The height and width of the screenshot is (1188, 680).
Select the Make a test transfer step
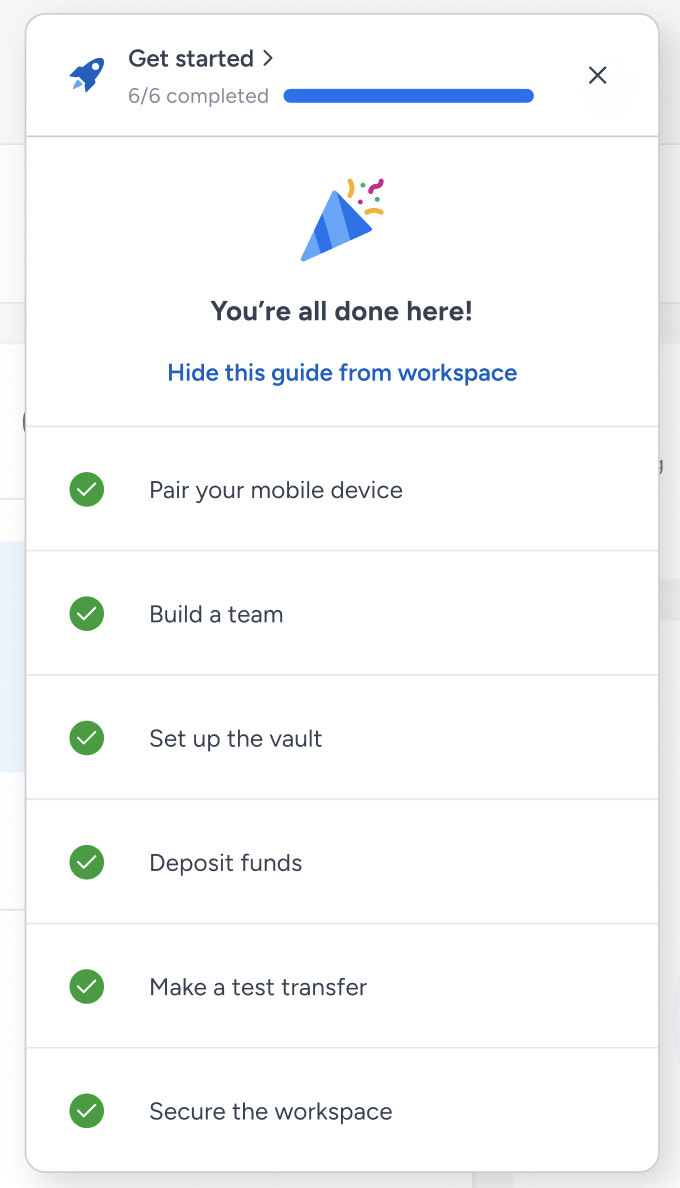click(x=258, y=987)
